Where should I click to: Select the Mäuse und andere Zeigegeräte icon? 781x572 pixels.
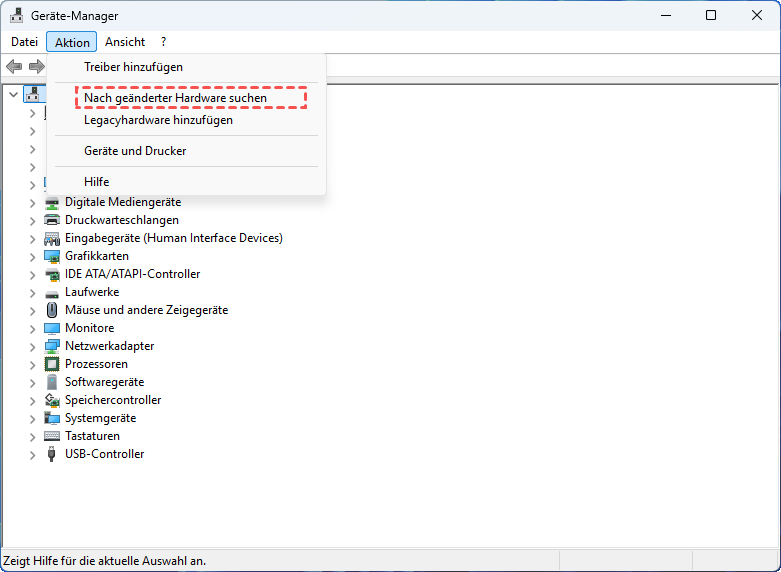(x=52, y=310)
